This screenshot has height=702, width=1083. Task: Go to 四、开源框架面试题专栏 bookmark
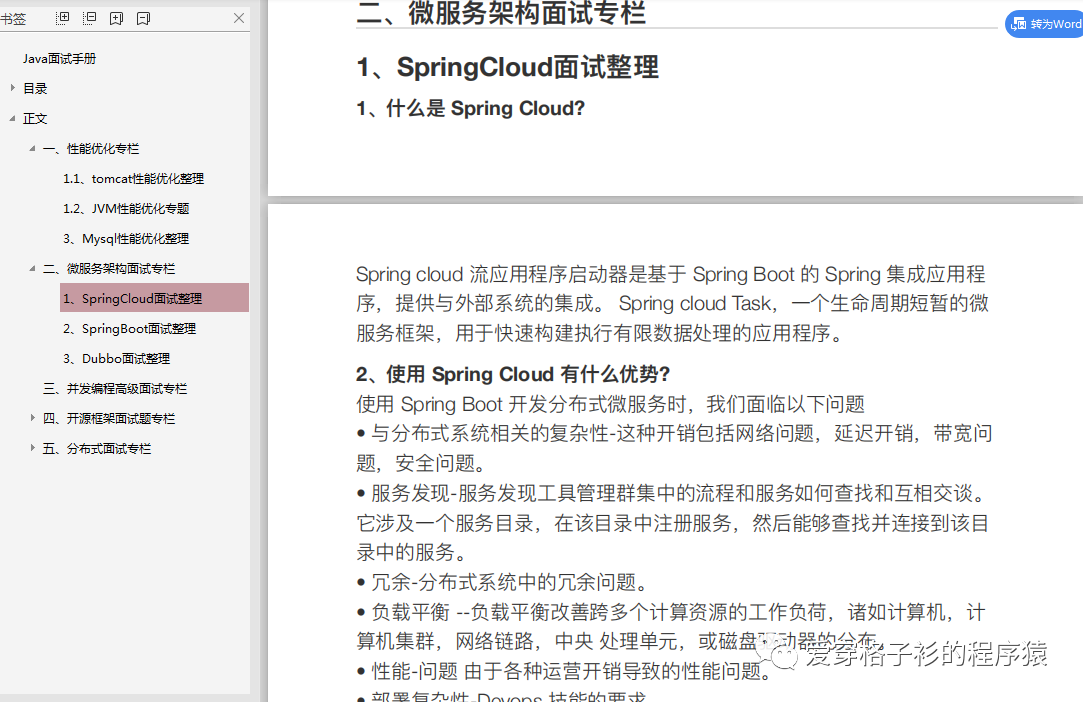pos(109,419)
